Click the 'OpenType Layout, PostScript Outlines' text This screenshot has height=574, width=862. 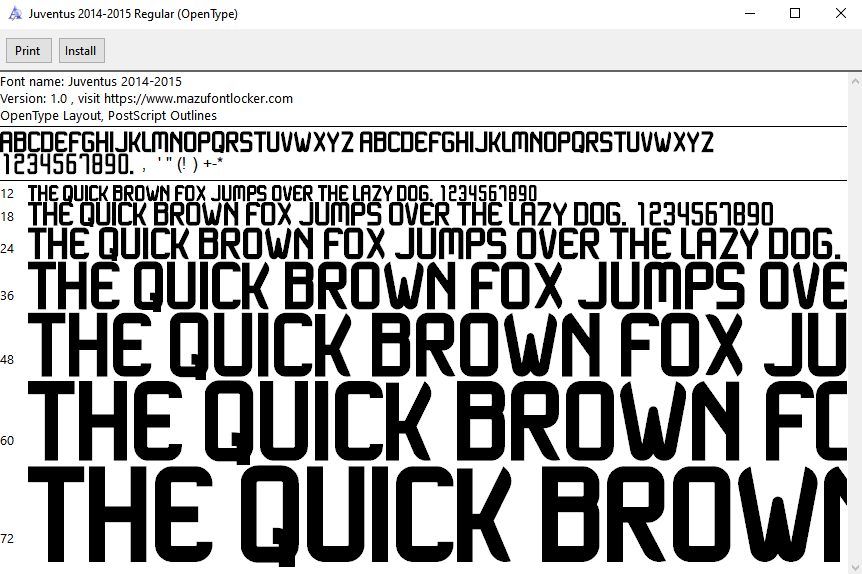pos(108,116)
